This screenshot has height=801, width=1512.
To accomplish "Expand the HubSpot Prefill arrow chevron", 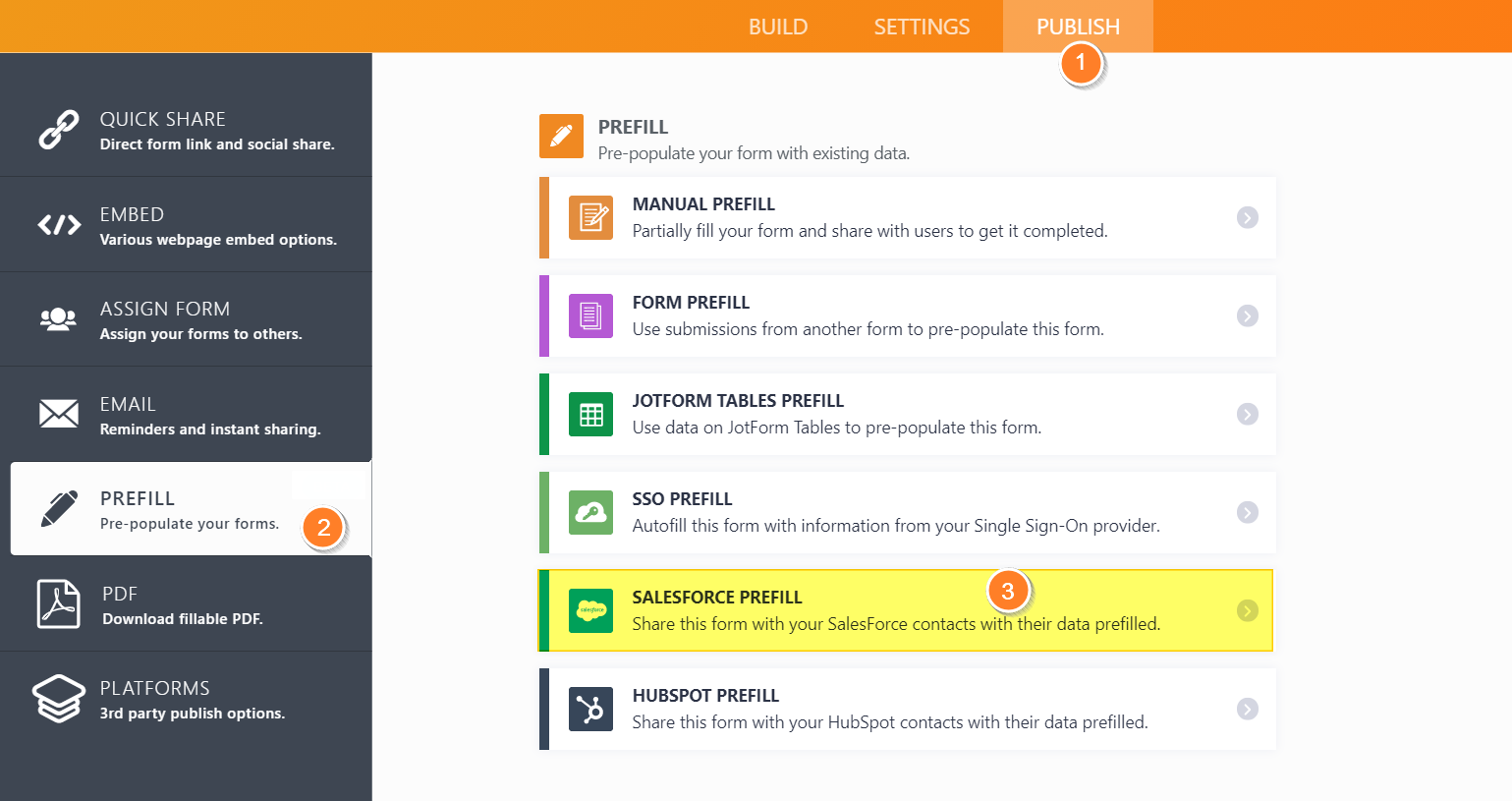I will (x=1248, y=709).
